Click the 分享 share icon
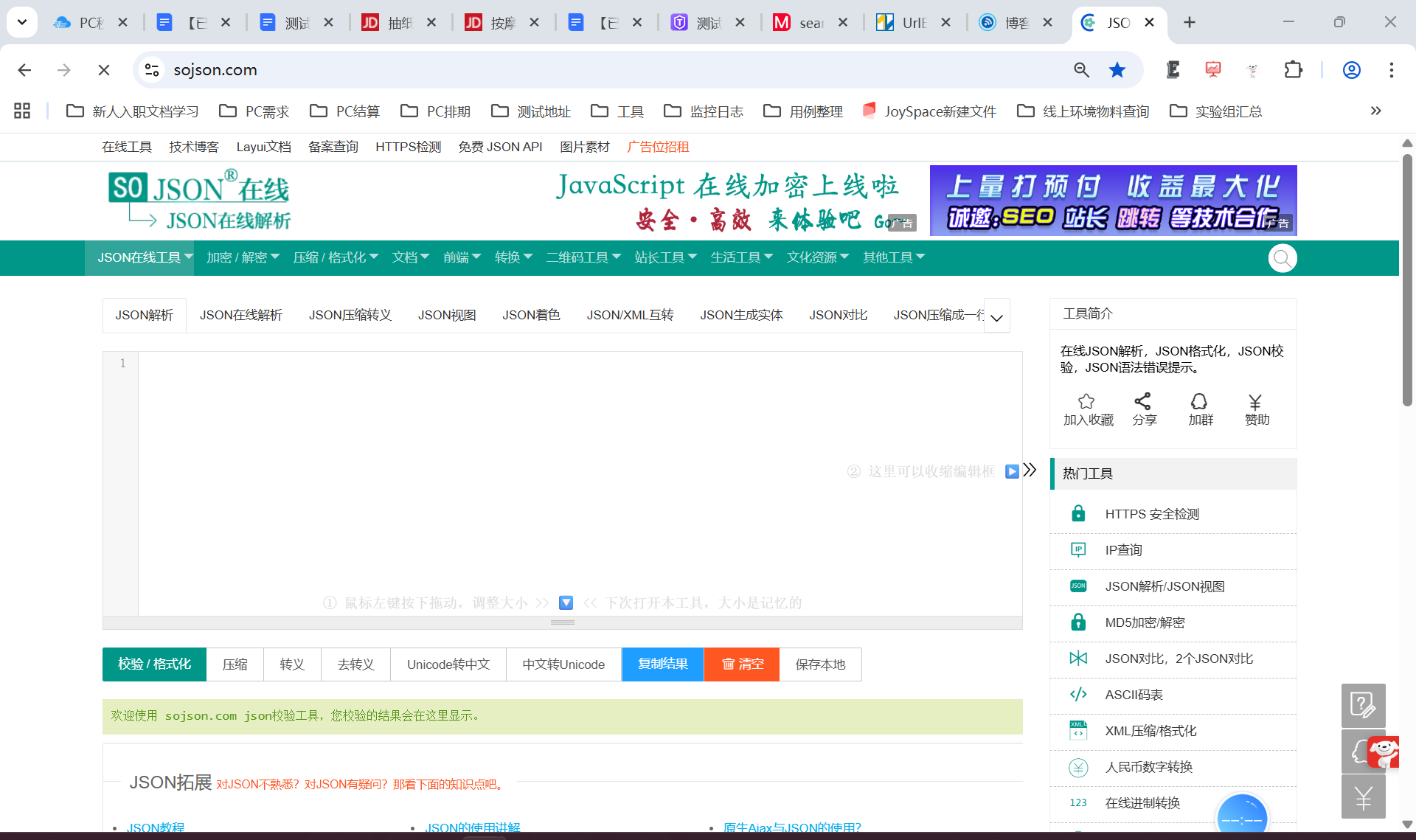Screen dimensions: 1416x840 1143,402
